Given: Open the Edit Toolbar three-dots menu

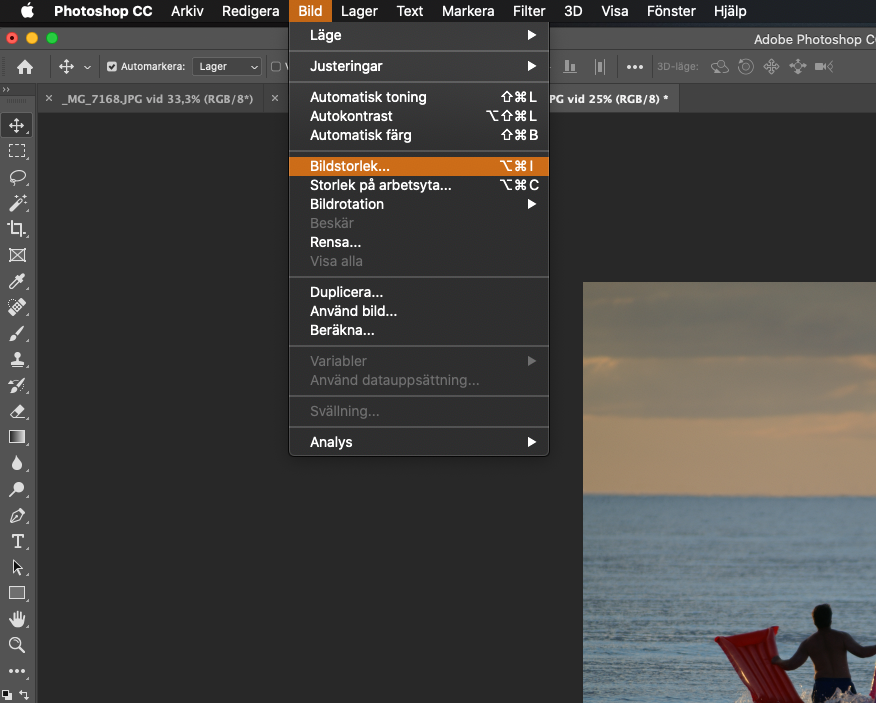Looking at the screenshot, I should click(17, 671).
